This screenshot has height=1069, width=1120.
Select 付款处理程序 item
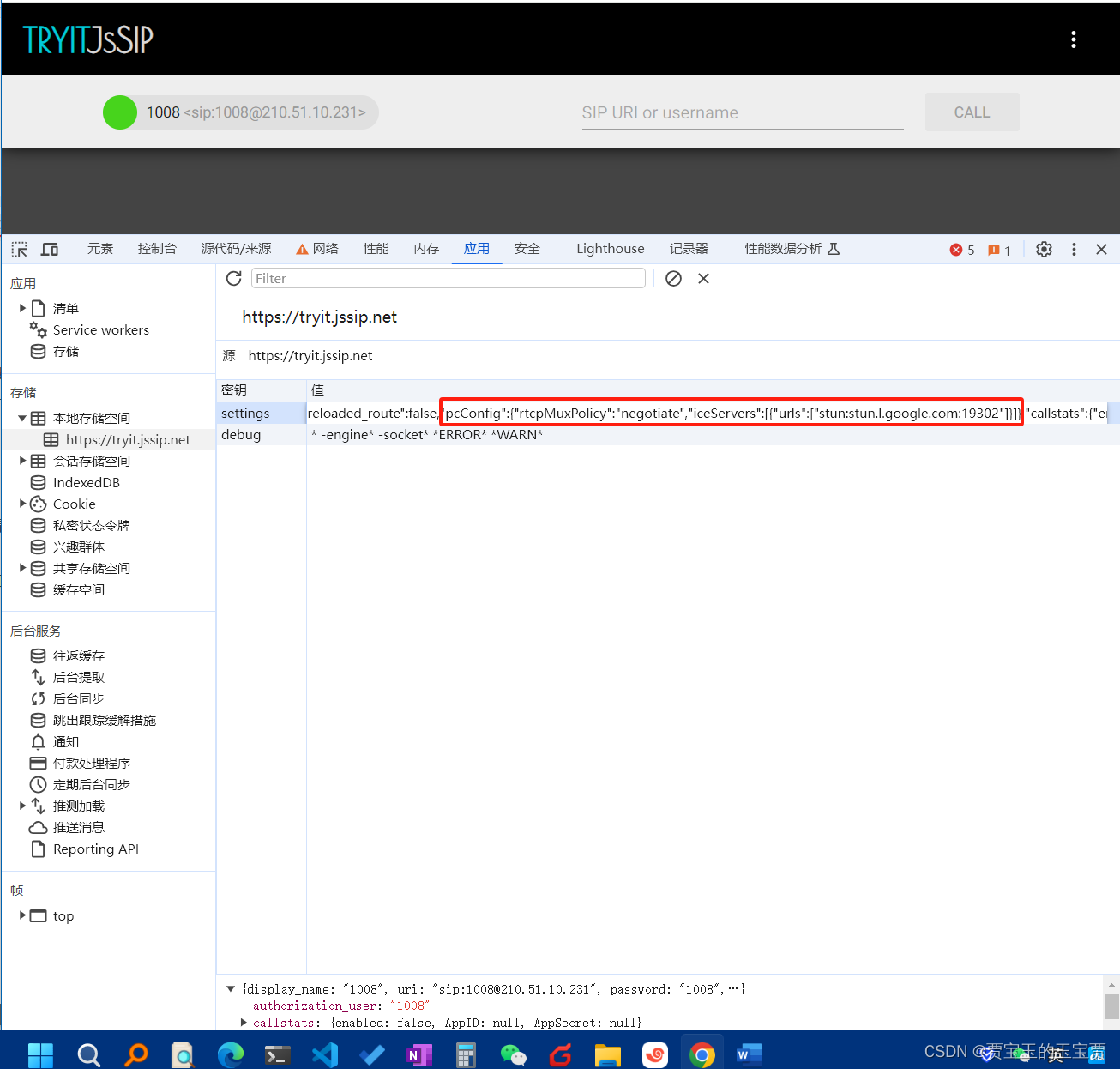[91, 763]
